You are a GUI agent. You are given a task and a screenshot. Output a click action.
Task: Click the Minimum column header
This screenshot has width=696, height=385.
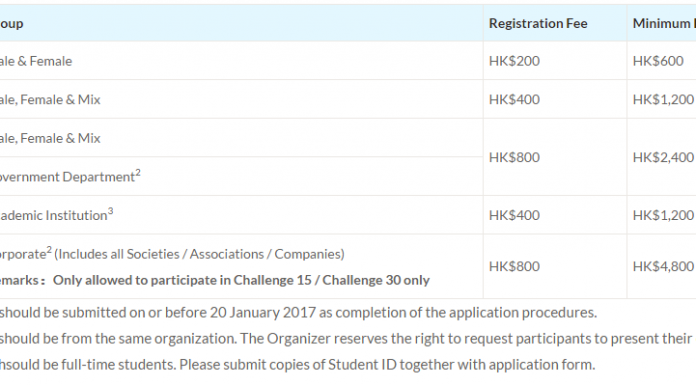click(664, 23)
